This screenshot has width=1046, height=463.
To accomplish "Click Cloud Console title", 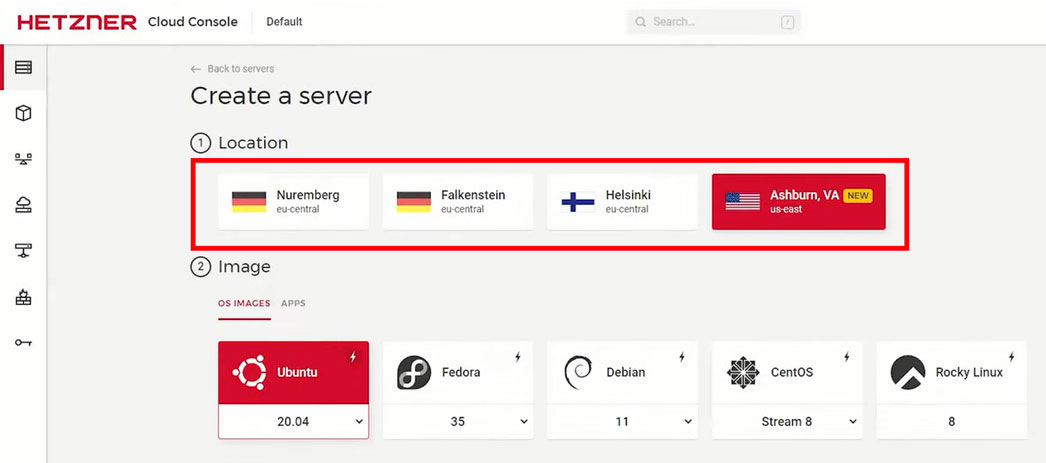I will point(193,22).
